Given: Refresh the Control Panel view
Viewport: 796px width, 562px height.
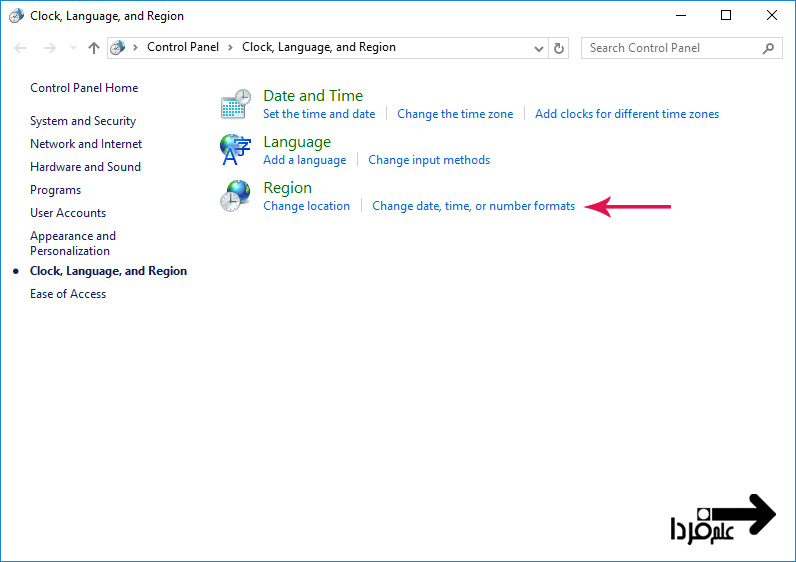Looking at the screenshot, I should [x=560, y=48].
